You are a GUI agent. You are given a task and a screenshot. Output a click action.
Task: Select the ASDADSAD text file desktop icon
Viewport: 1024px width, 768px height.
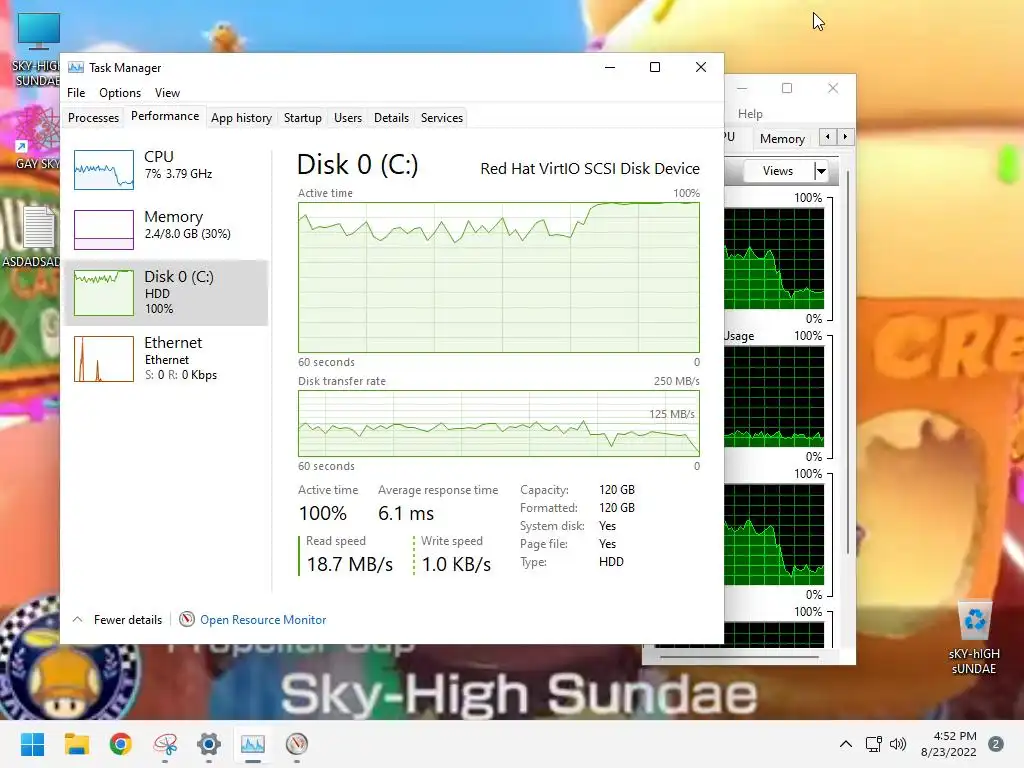[33, 236]
